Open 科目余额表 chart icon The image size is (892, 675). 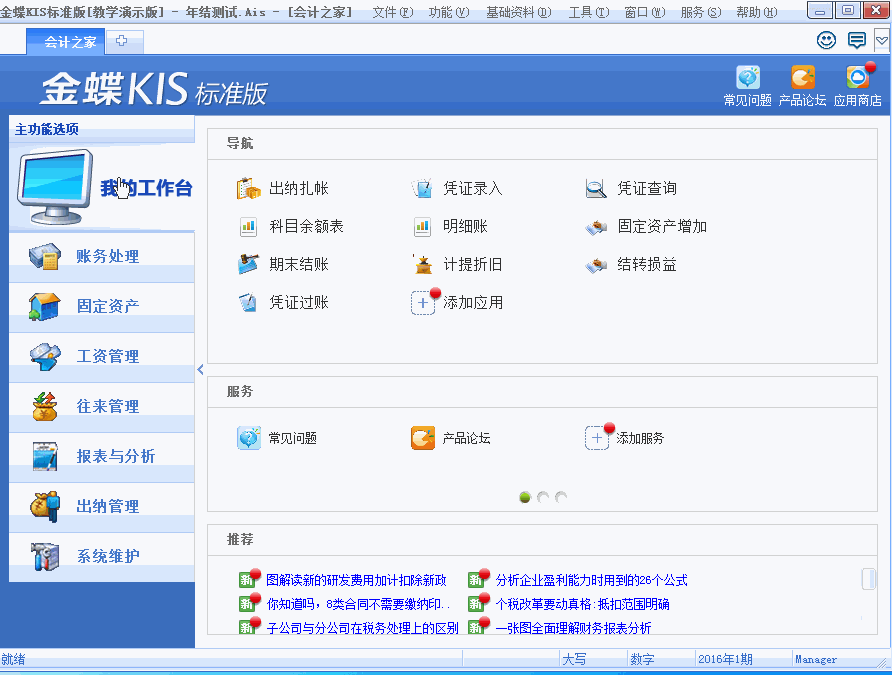249,226
